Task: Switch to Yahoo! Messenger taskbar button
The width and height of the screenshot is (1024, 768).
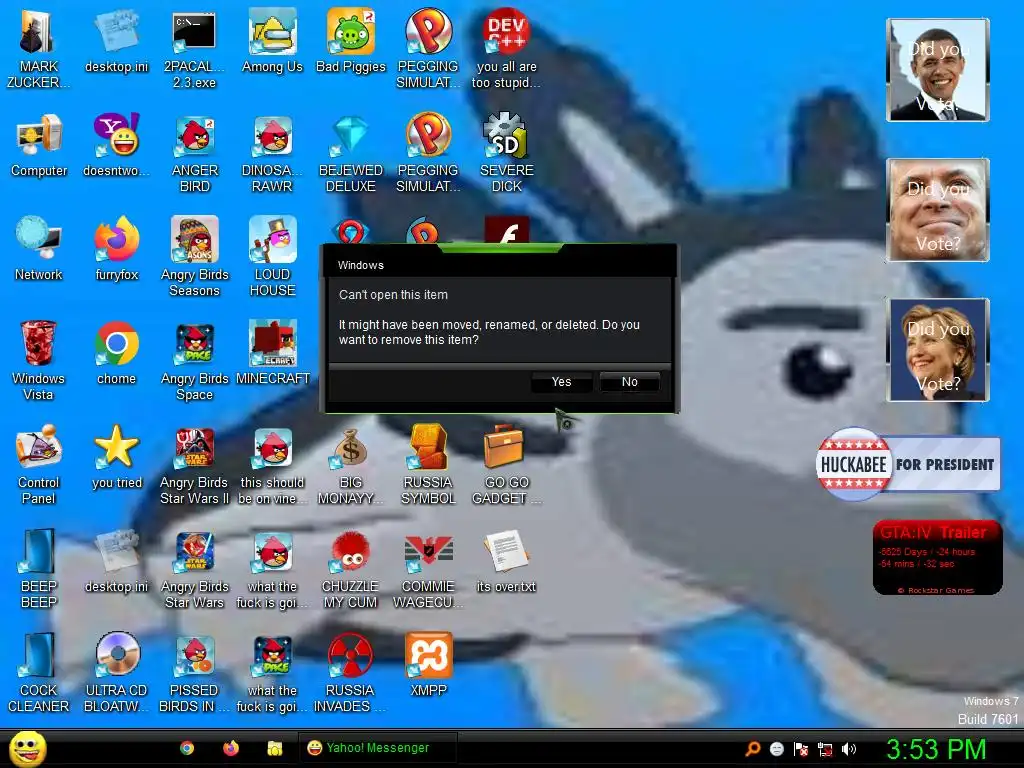Action: [x=377, y=748]
